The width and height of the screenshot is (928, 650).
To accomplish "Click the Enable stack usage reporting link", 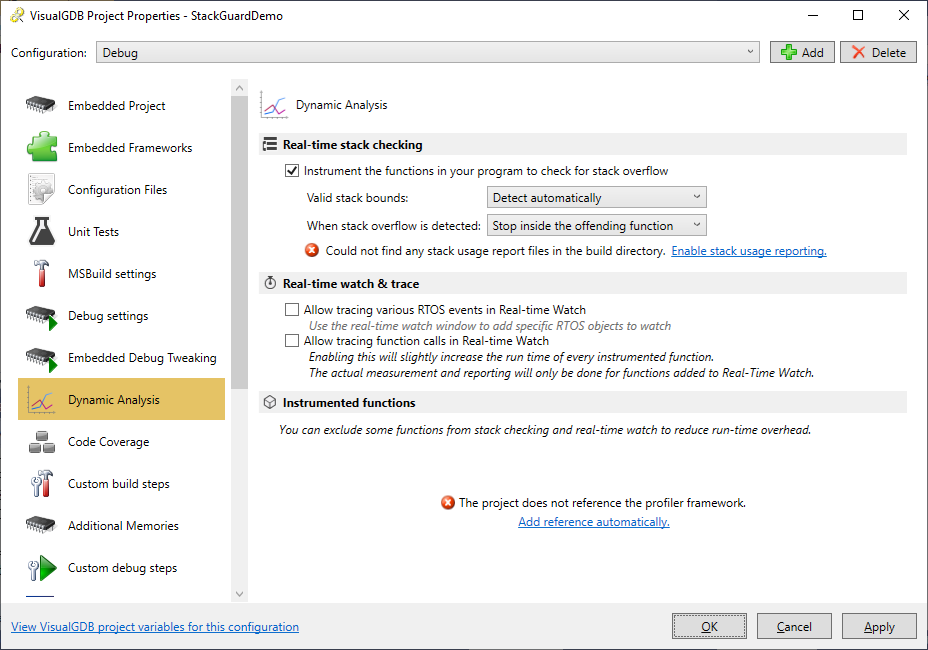I will [748, 251].
